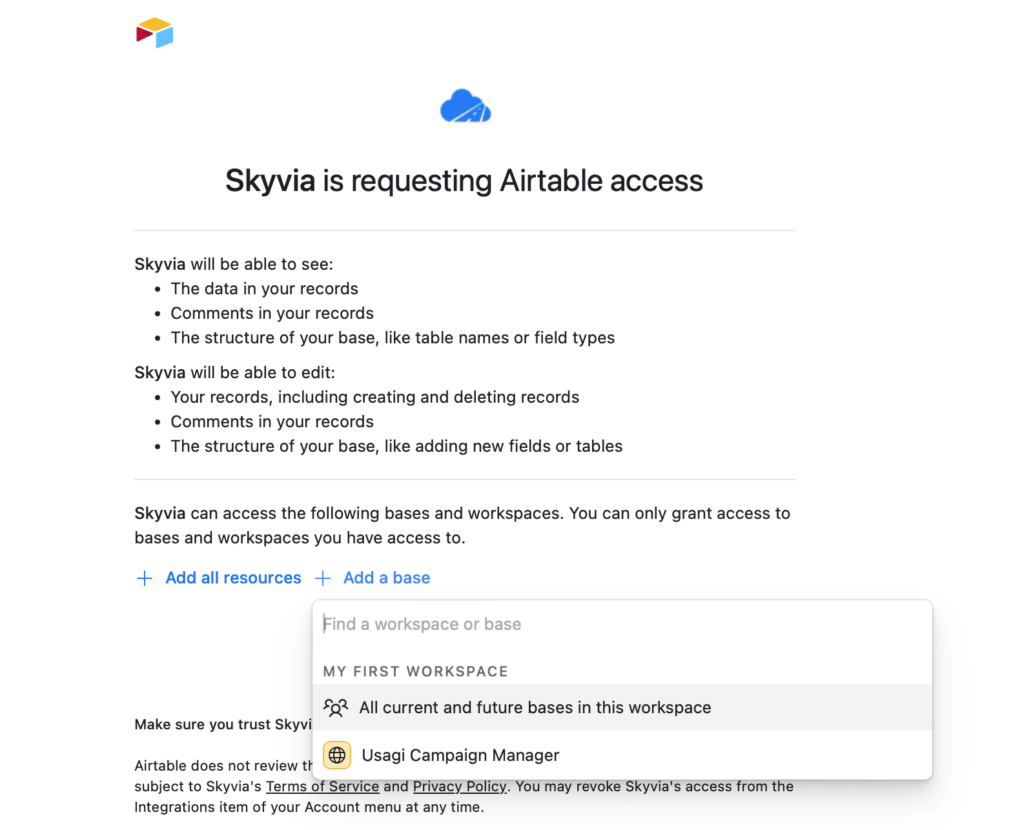Click the globe icon for Usagi Campaign Manager
The height and width of the screenshot is (830, 1024).
point(337,755)
